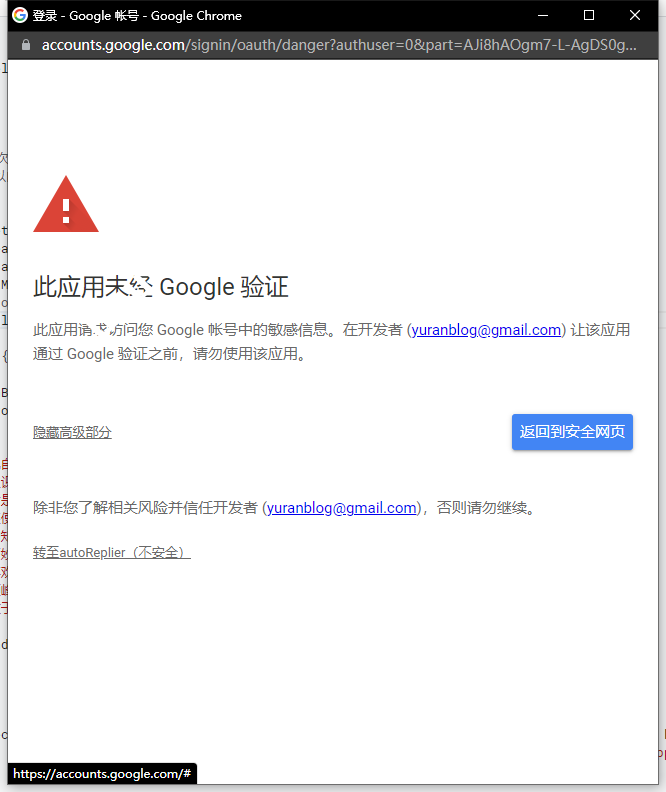Collapse the advanced section via 隐藏高级部分

coord(72,432)
